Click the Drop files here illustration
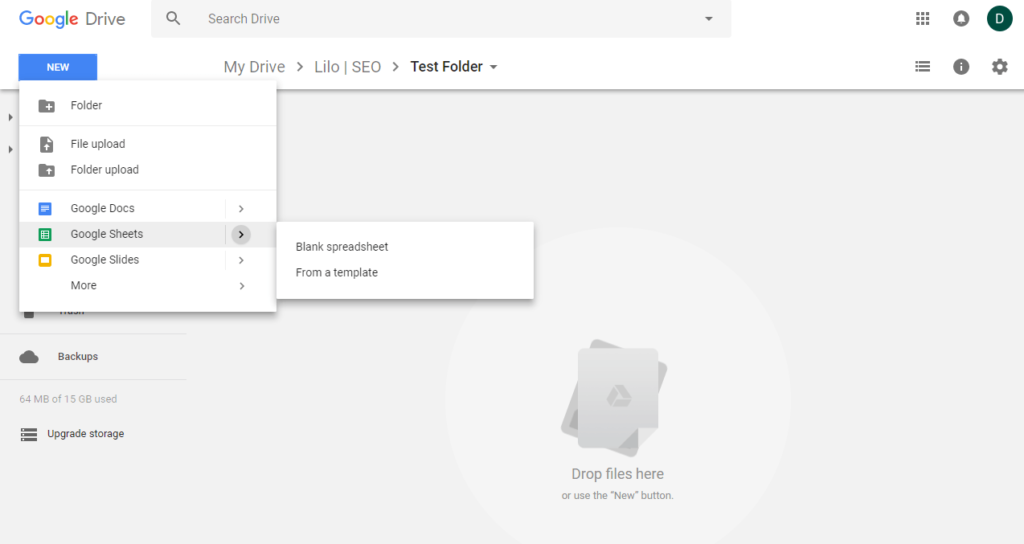This screenshot has width=1024, height=544. (615, 398)
